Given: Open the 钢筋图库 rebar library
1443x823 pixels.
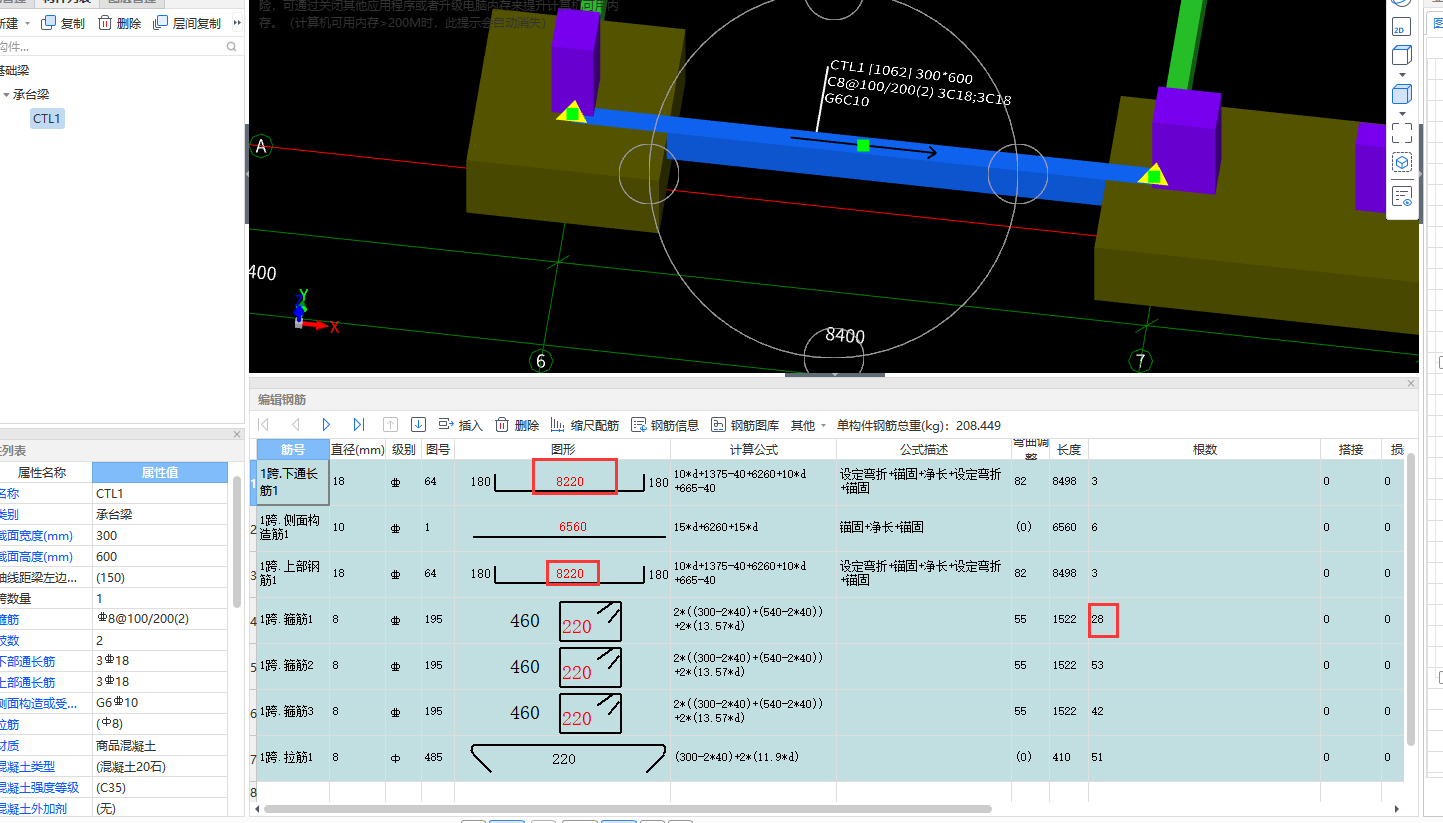Looking at the screenshot, I should (x=745, y=425).
